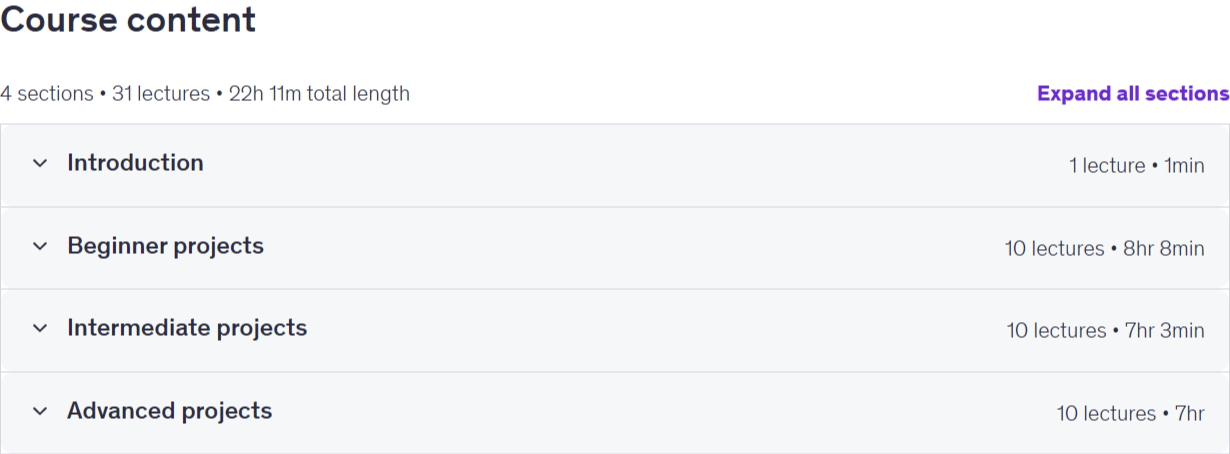Click the Course content heading
This screenshot has width=1230, height=454.
point(128,19)
